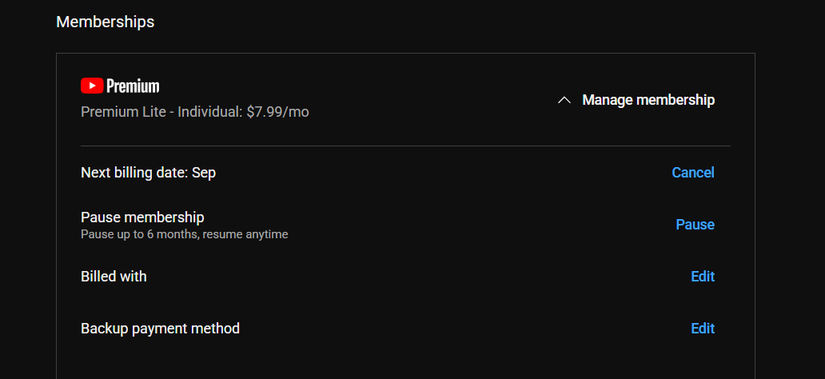Cancel the Premium membership
Viewport: 825px width, 379px height.
[693, 173]
